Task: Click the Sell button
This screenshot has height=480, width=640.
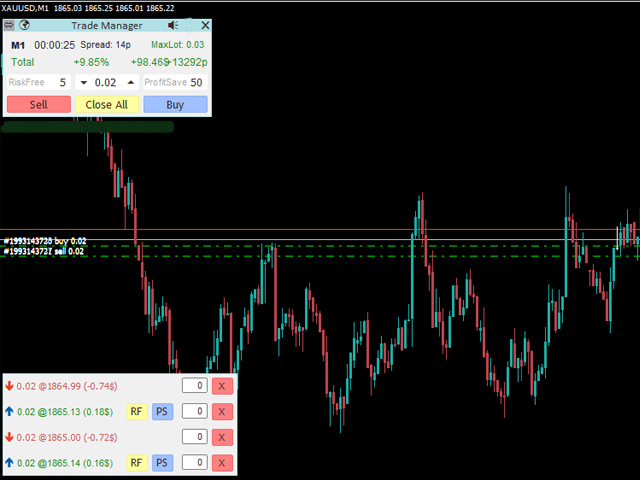Action: [39, 104]
